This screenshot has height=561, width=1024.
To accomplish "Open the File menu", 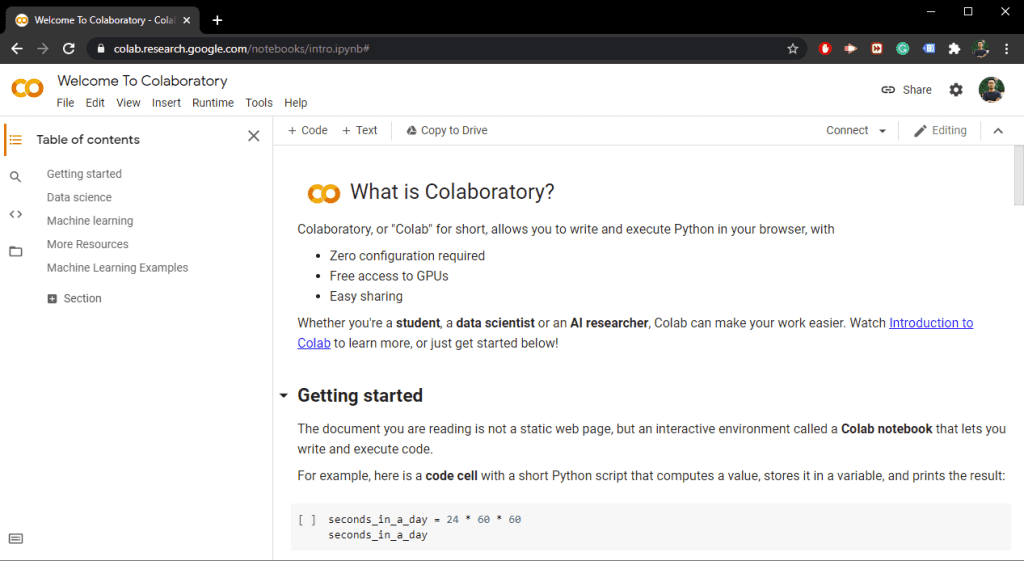I will coord(65,103).
